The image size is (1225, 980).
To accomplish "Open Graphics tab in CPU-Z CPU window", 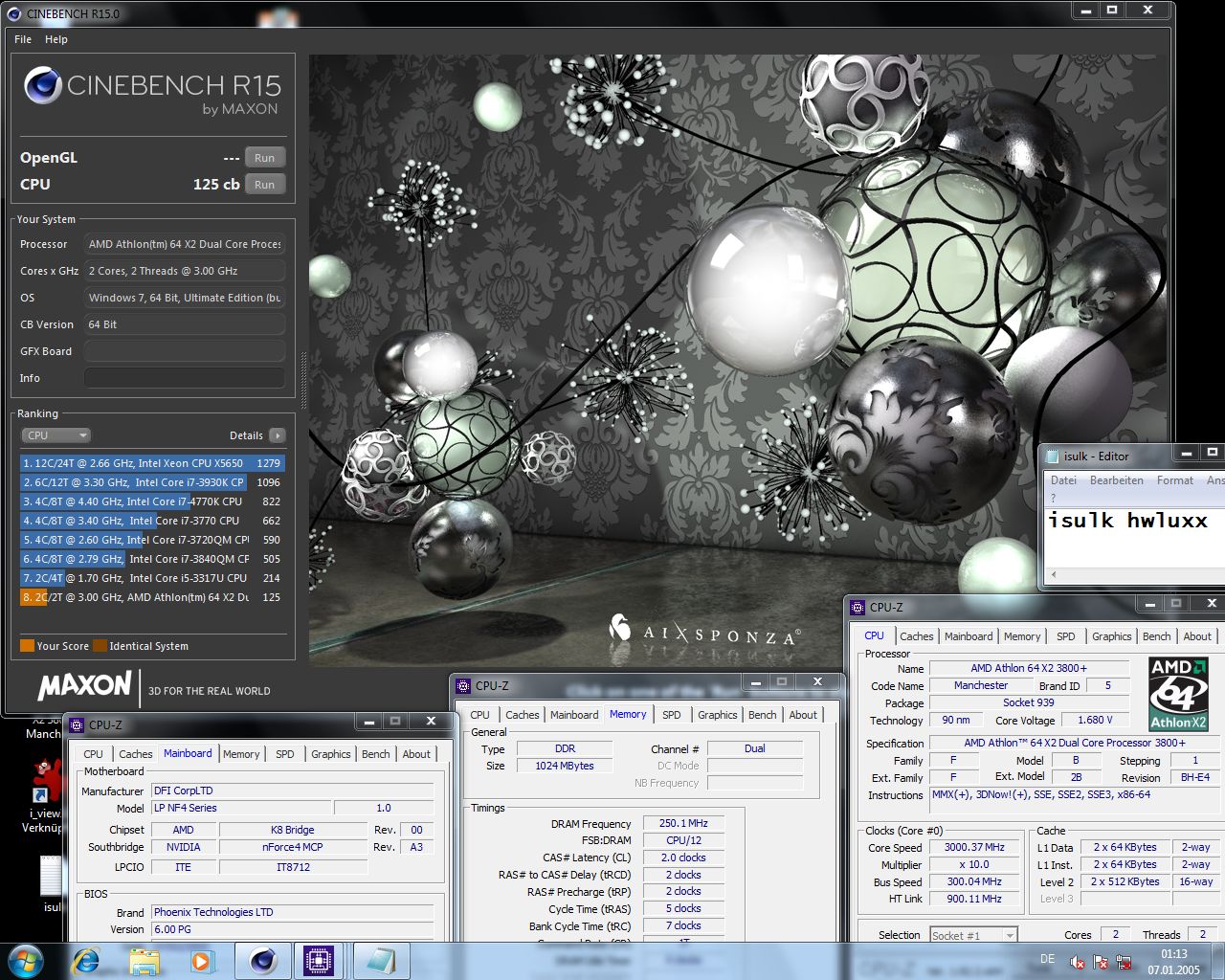I will [1112, 636].
